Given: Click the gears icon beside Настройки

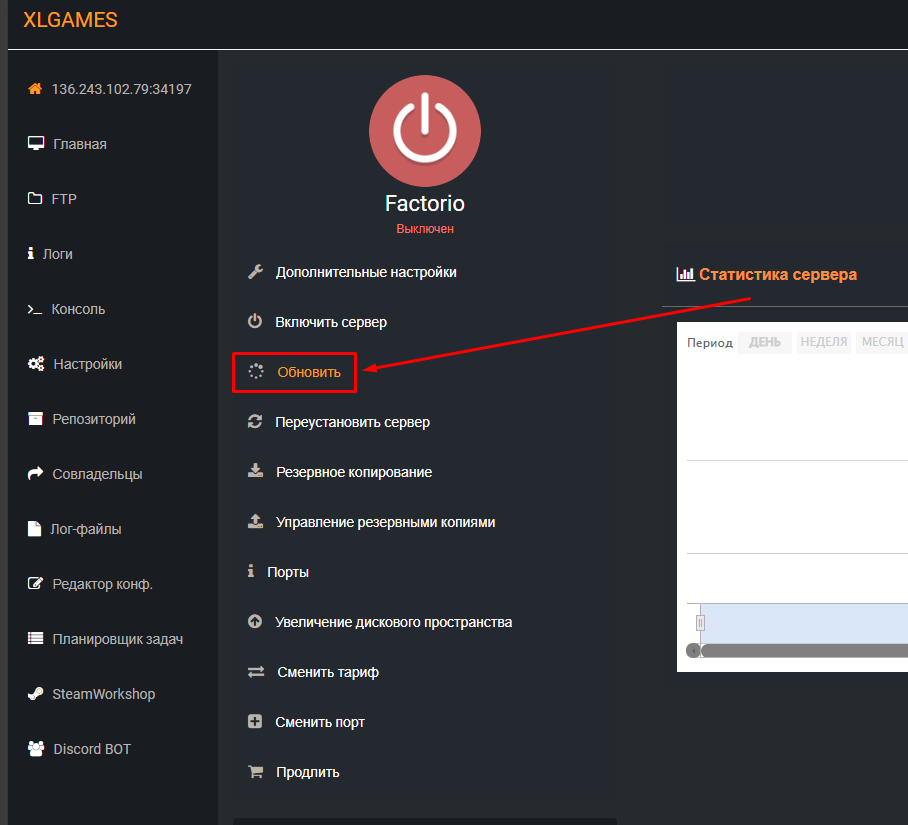Looking at the screenshot, I should 35,364.
